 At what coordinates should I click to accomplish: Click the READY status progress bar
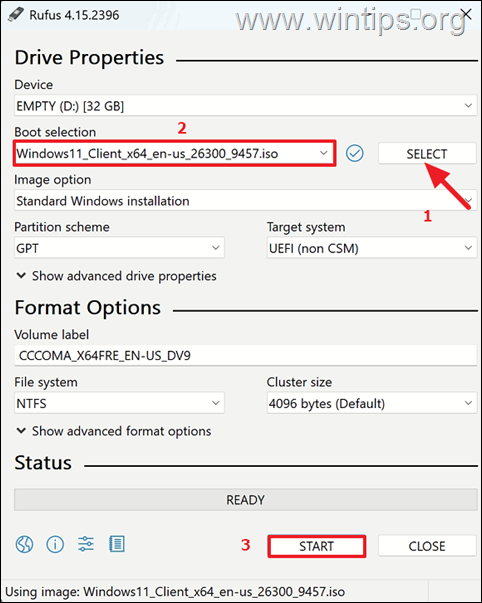tap(245, 500)
